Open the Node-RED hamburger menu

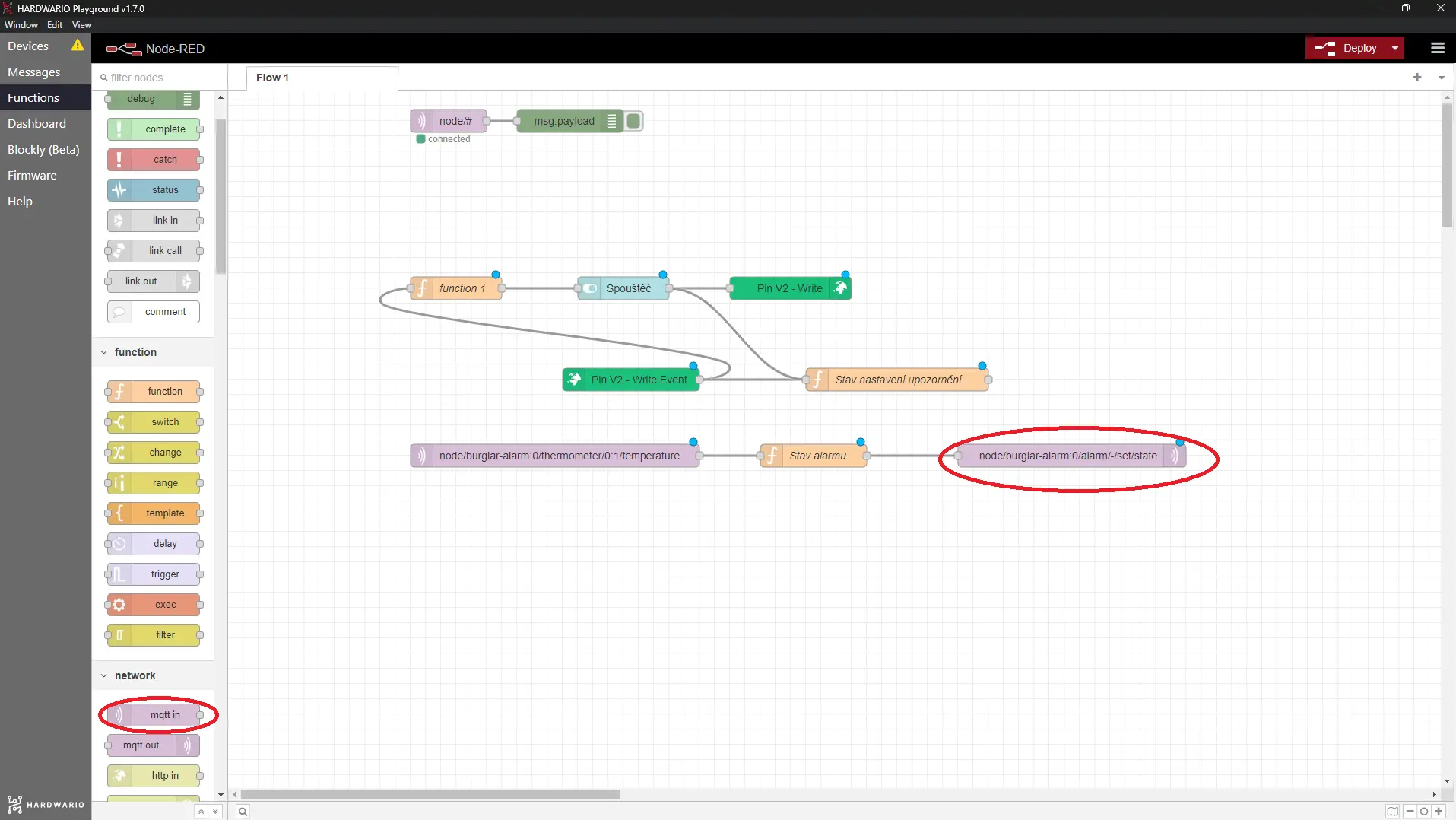point(1437,48)
